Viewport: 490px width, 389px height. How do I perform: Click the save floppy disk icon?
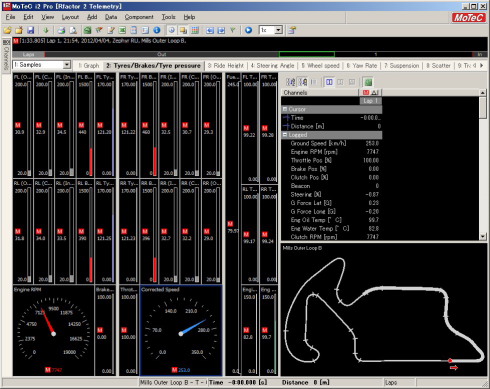tap(31, 30)
